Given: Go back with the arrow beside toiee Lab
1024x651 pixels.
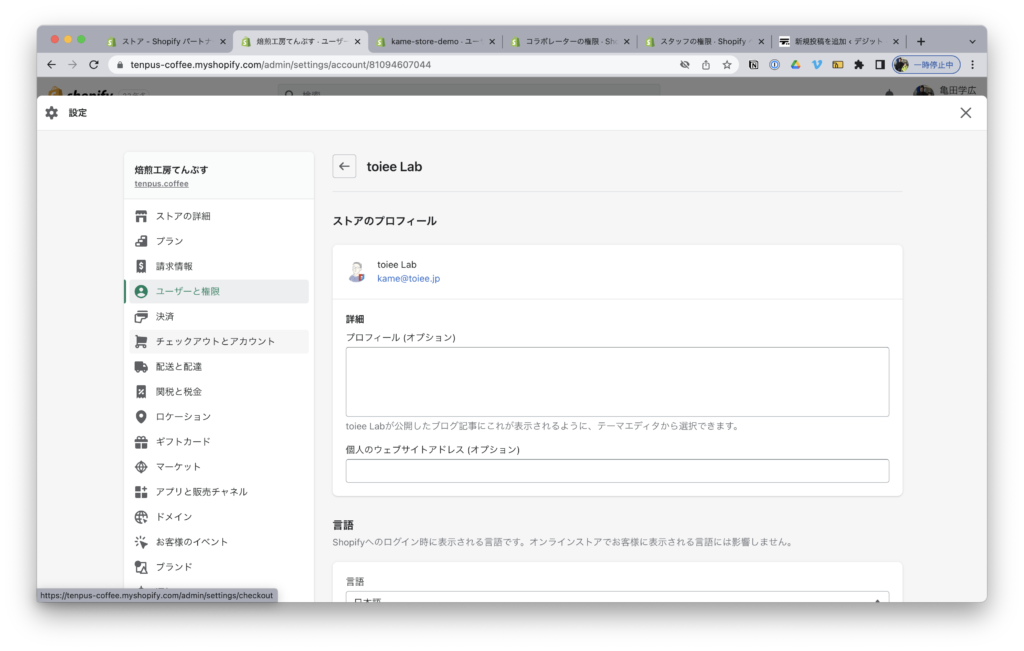Looking at the screenshot, I should (344, 167).
